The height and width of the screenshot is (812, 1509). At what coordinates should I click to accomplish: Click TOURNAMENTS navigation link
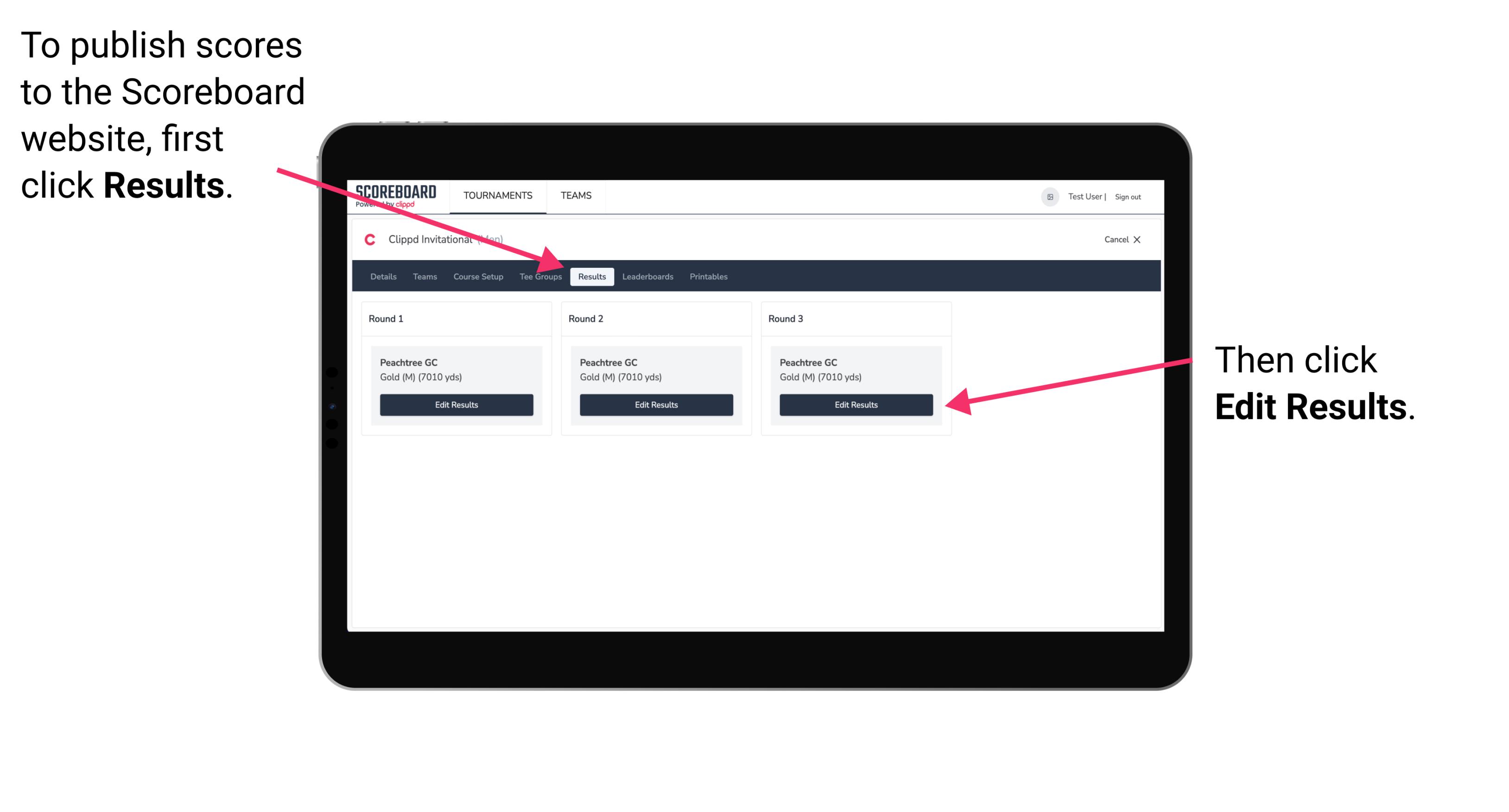point(497,195)
